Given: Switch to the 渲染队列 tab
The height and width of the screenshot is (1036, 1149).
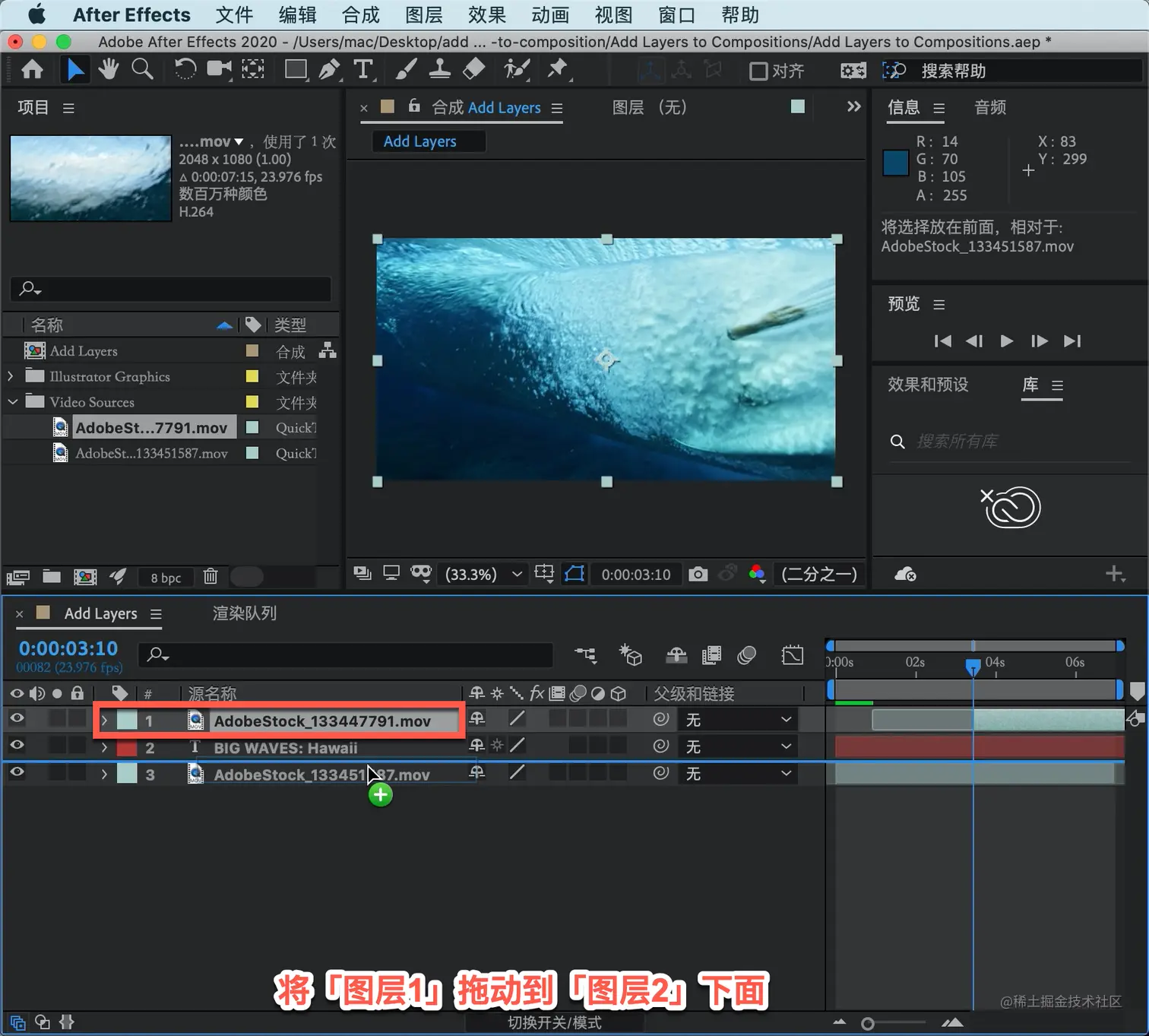Looking at the screenshot, I should [244, 613].
